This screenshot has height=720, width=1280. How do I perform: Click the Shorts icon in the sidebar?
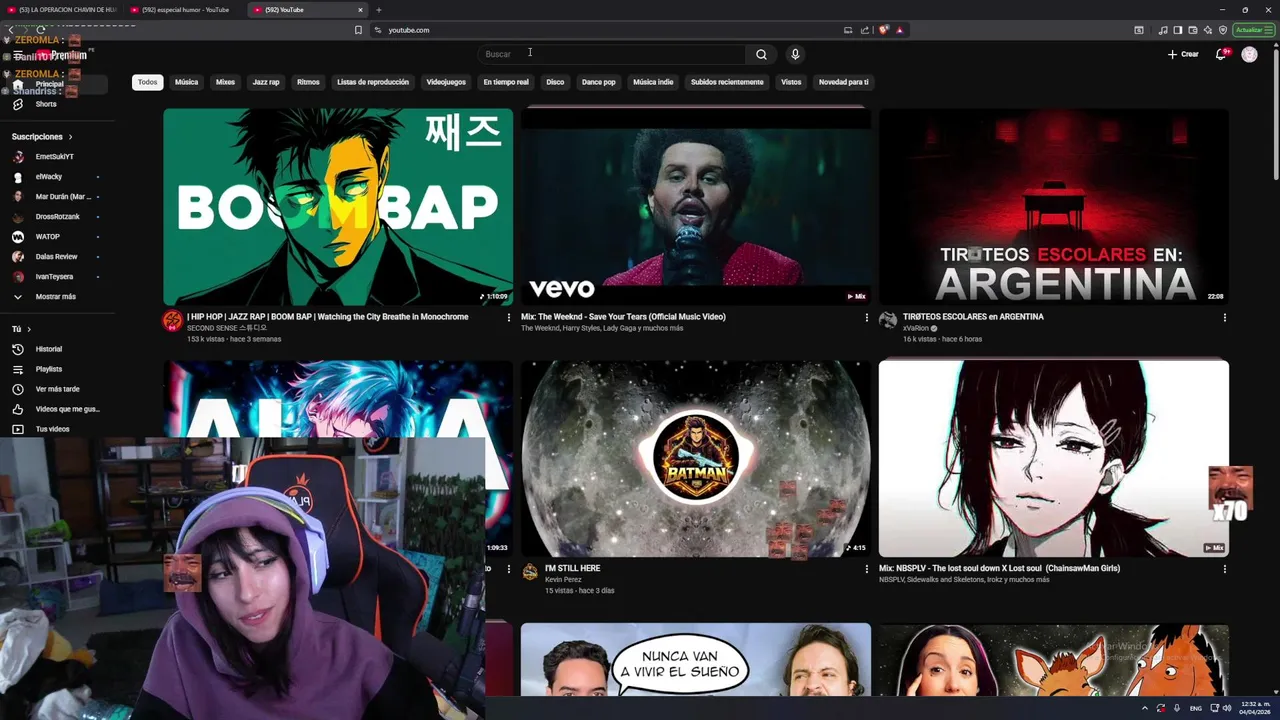tap(18, 104)
